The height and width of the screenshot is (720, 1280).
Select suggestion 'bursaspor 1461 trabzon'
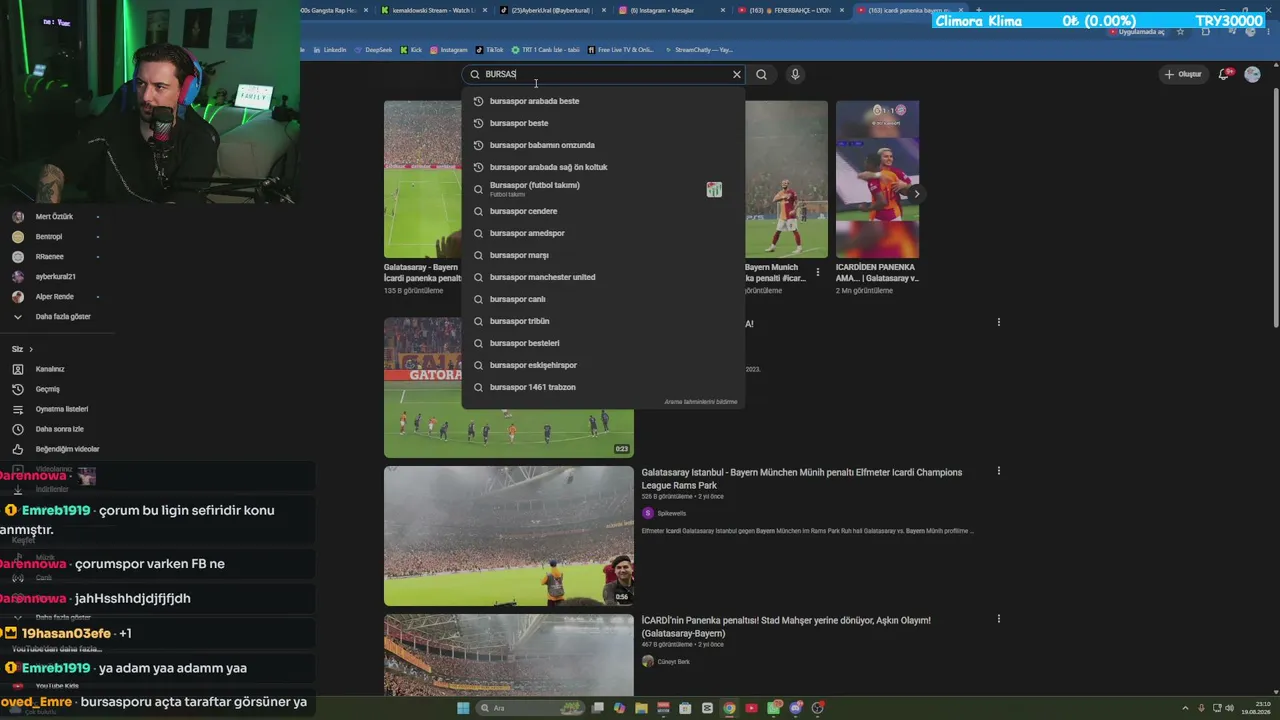pos(603,387)
